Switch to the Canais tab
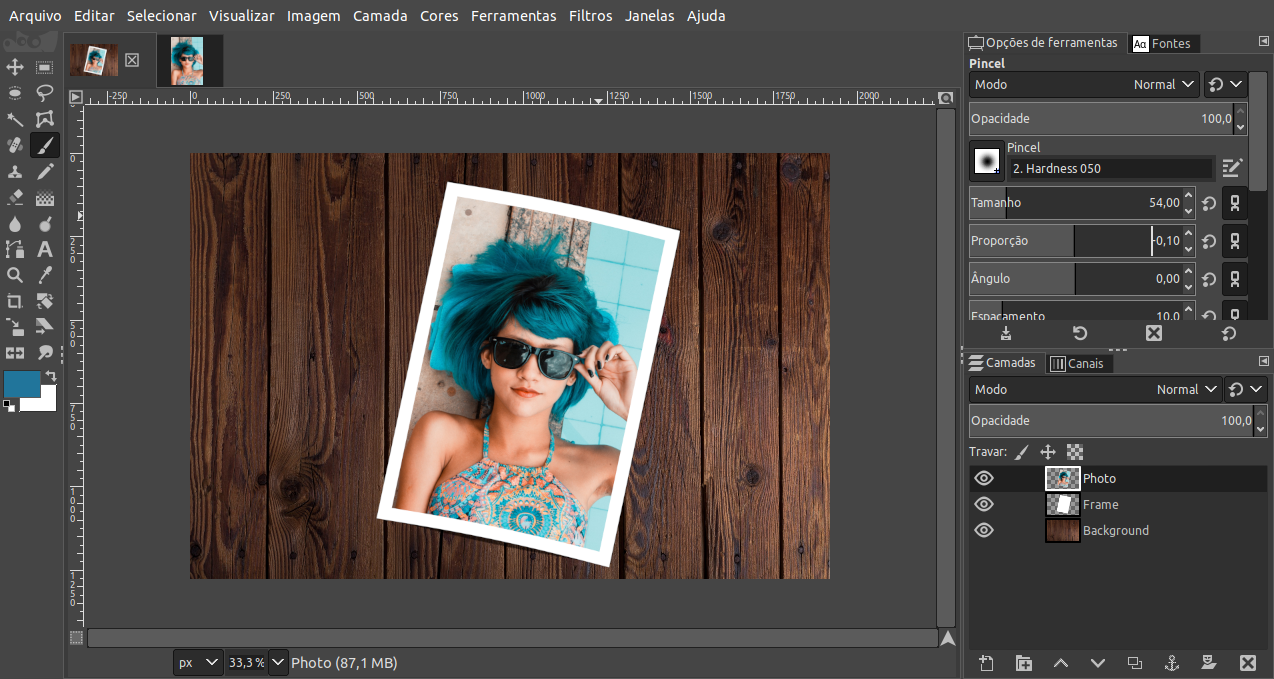Image resolution: width=1274 pixels, height=679 pixels. pyautogui.click(x=1080, y=363)
